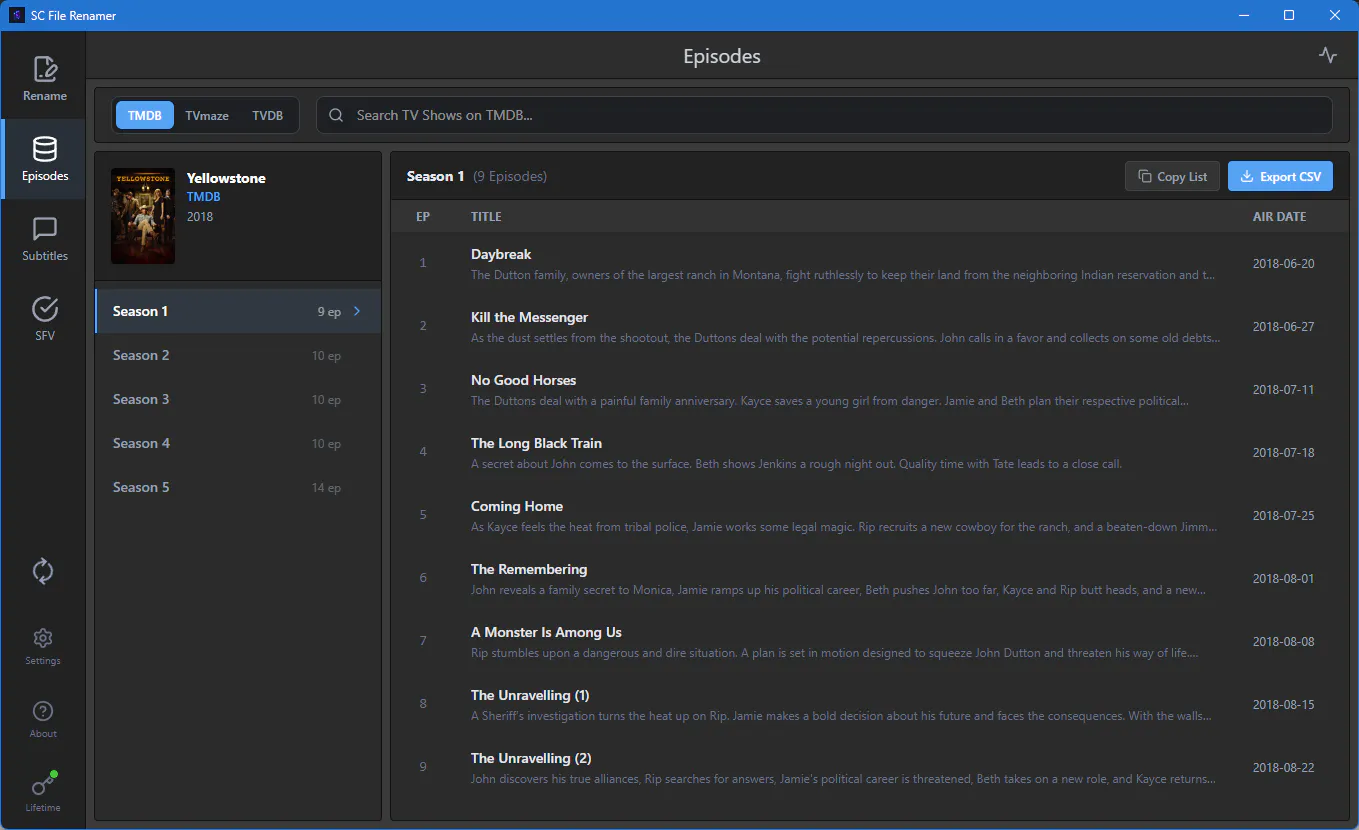Click air date 2018-06-20

pyautogui.click(x=1283, y=264)
